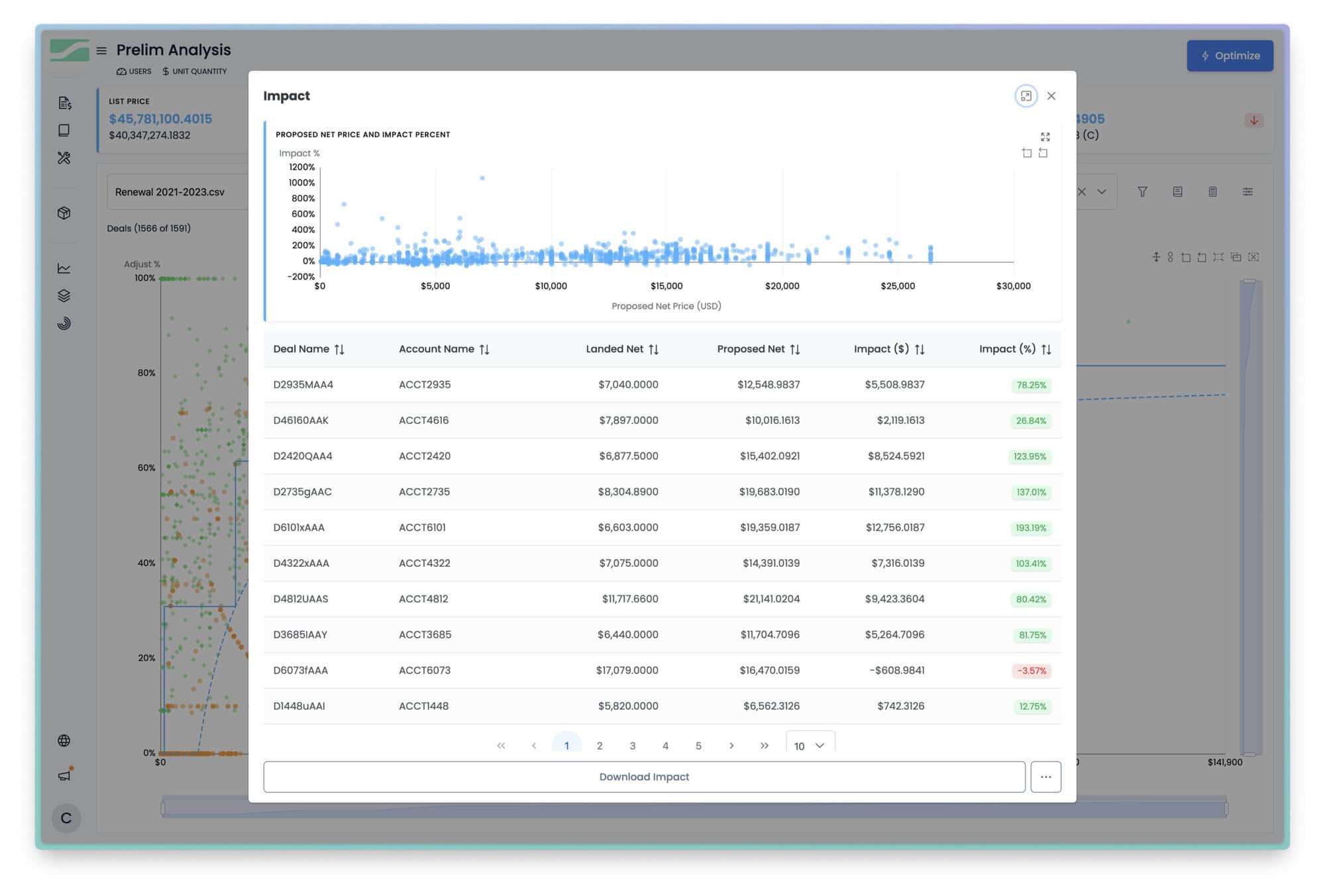Viewport: 1325px width, 896px height.
Task: Jump to first page arrow
Action: point(501,746)
